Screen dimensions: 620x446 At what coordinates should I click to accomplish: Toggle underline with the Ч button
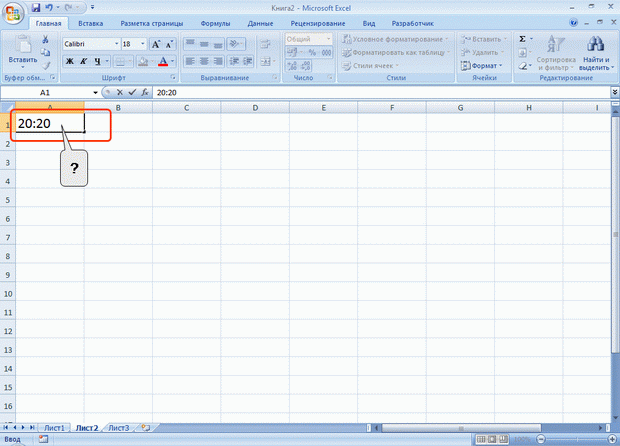pyautogui.click(x=97, y=61)
